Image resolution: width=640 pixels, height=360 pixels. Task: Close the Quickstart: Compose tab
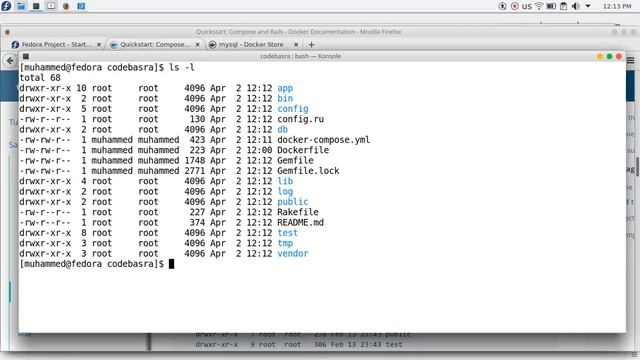click(198, 44)
